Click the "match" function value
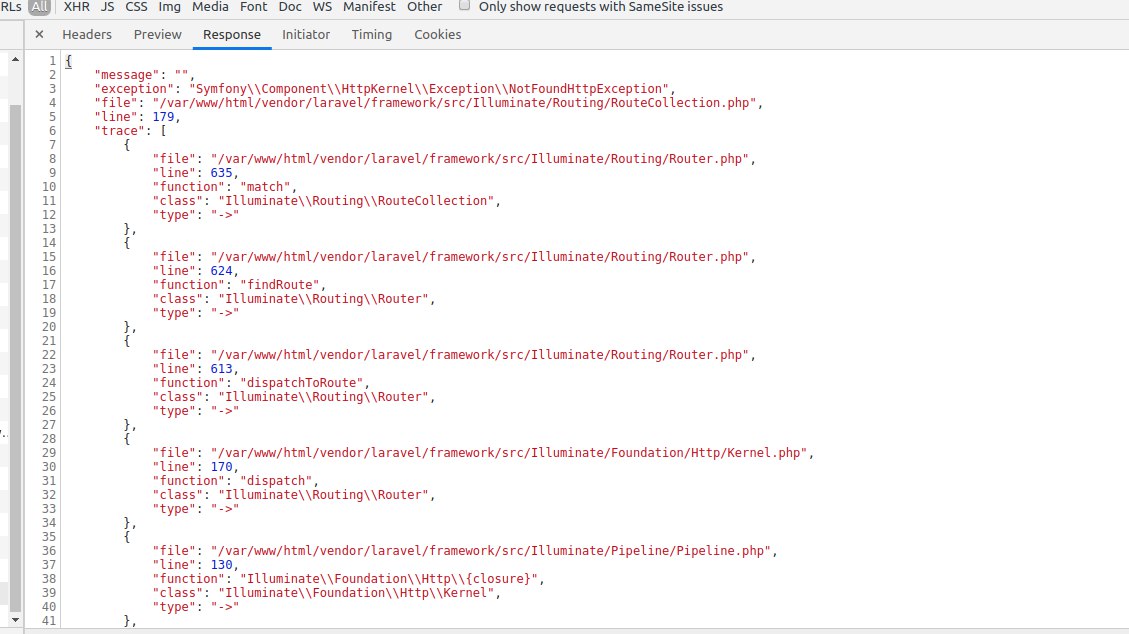Screen dimensions: 1129x634 pyautogui.click(x=265, y=187)
